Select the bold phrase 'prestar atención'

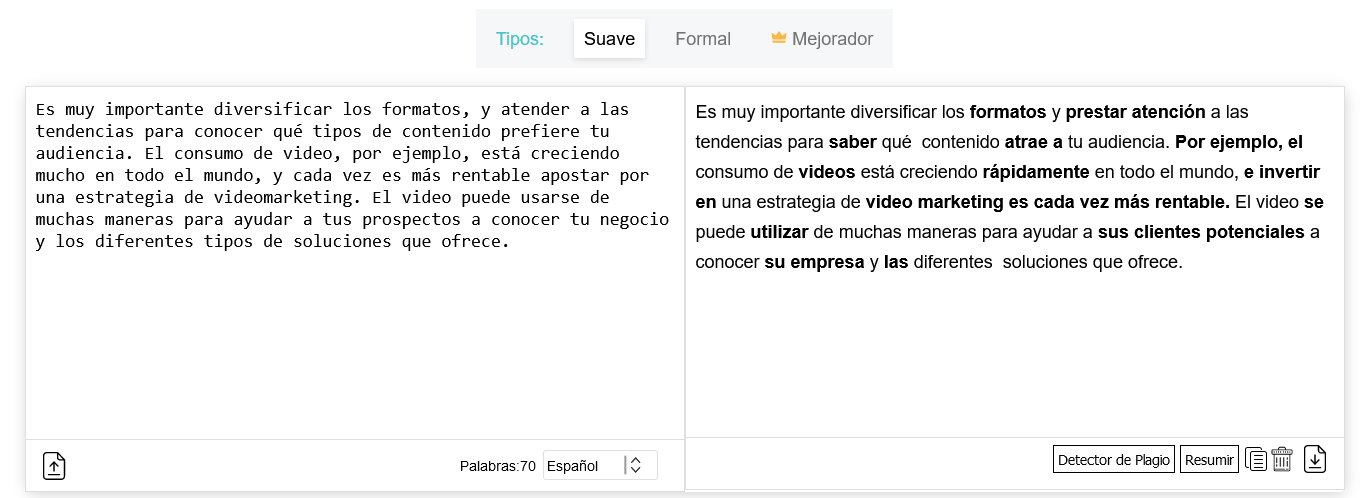point(1135,111)
